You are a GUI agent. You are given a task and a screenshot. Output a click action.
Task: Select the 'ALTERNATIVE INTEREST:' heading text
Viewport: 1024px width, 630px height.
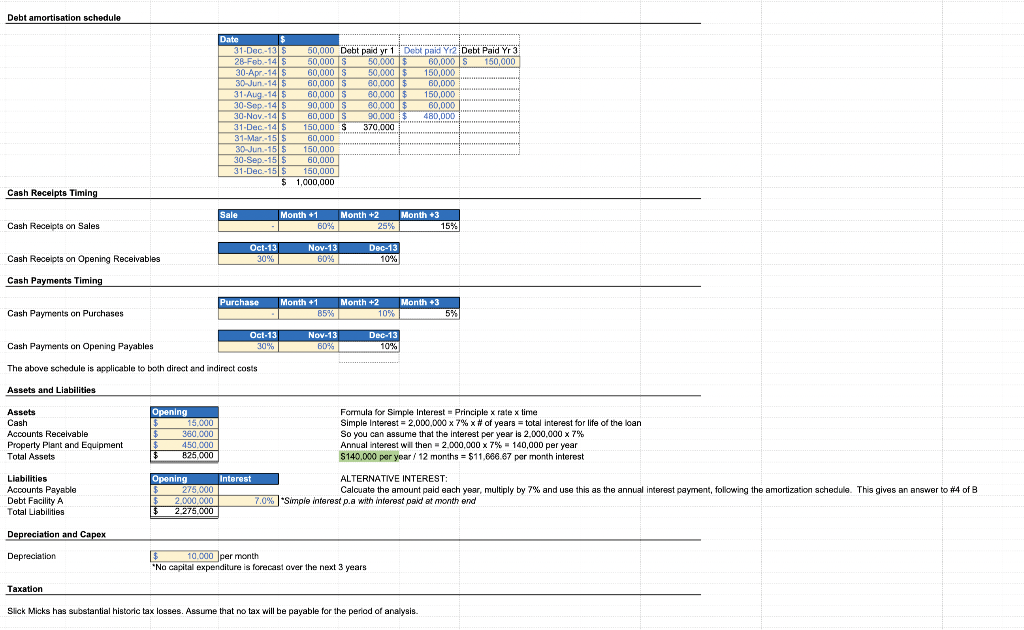point(394,479)
